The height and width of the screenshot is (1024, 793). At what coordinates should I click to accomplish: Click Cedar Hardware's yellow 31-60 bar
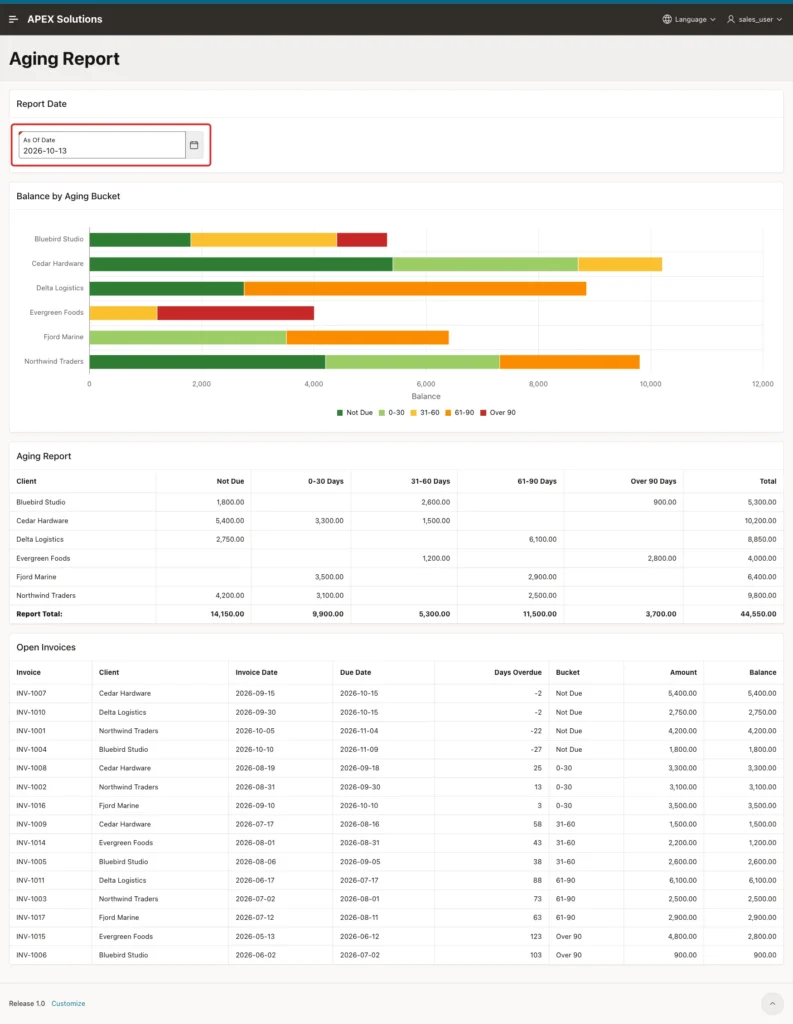(x=620, y=264)
